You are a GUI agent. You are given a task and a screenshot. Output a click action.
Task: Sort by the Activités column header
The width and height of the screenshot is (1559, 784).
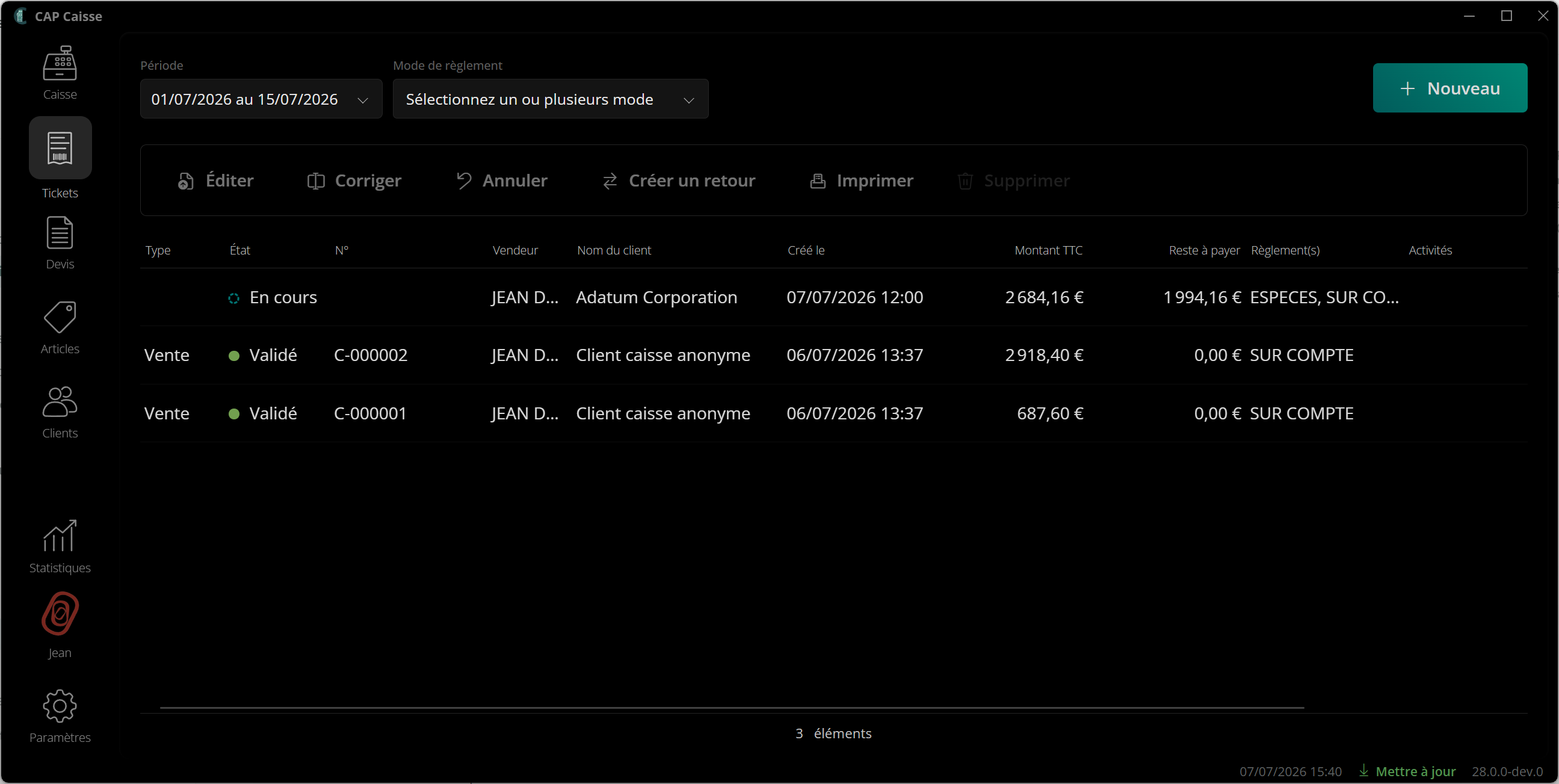1430,250
